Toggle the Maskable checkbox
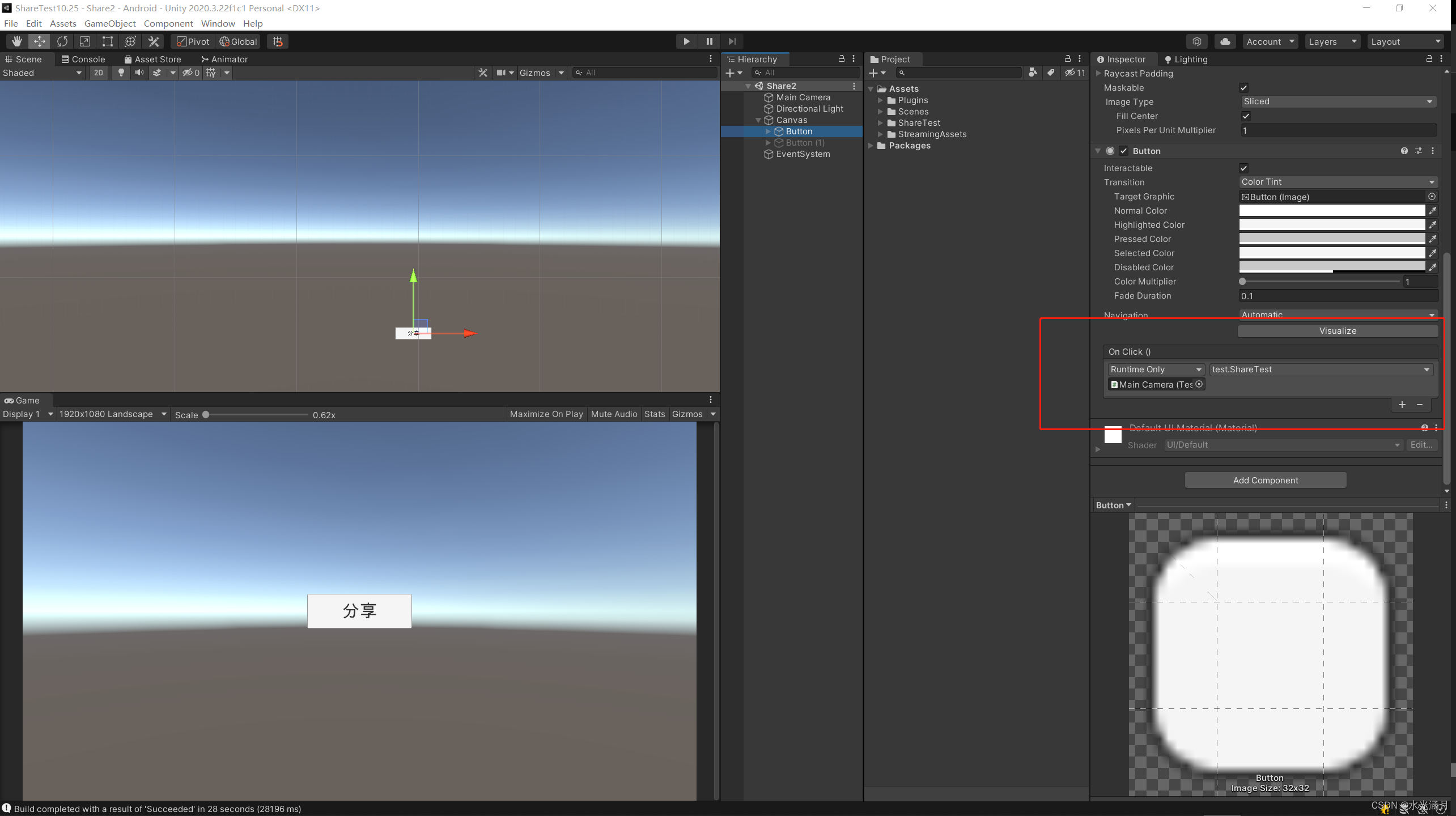Viewport: 1456px width, 816px height. click(1243, 88)
